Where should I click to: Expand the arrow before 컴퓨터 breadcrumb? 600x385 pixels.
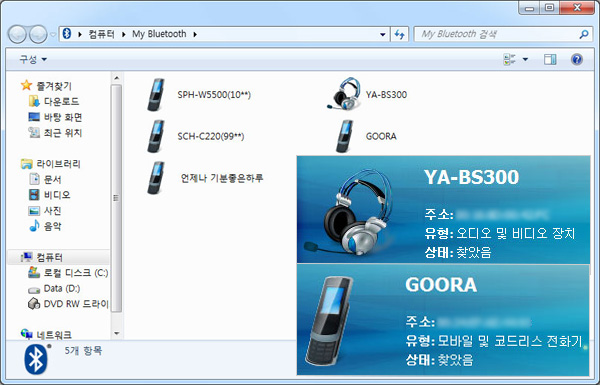[x=80, y=34]
